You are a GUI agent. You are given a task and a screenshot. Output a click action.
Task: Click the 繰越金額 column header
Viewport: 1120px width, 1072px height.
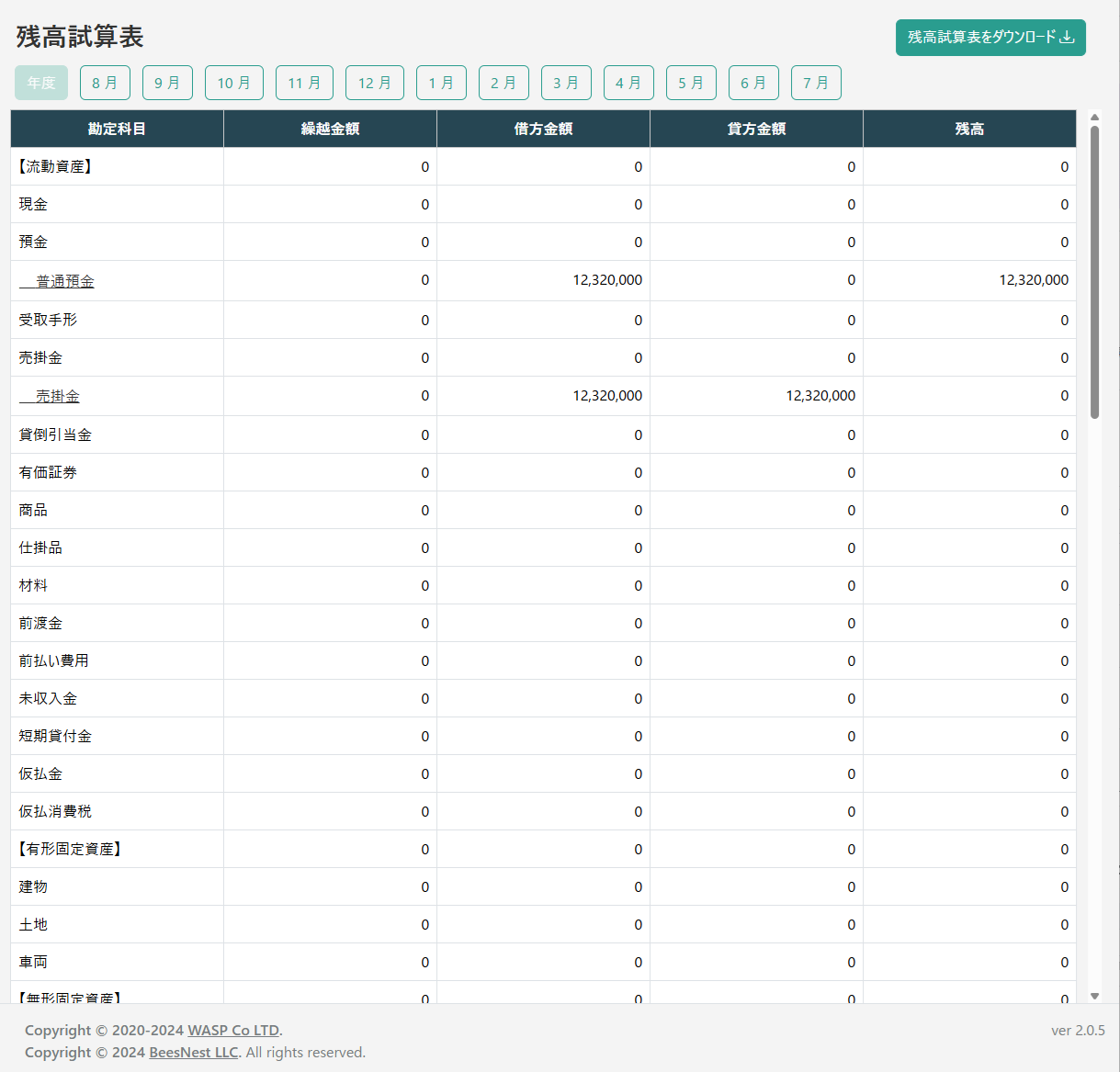(x=330, y=129)
